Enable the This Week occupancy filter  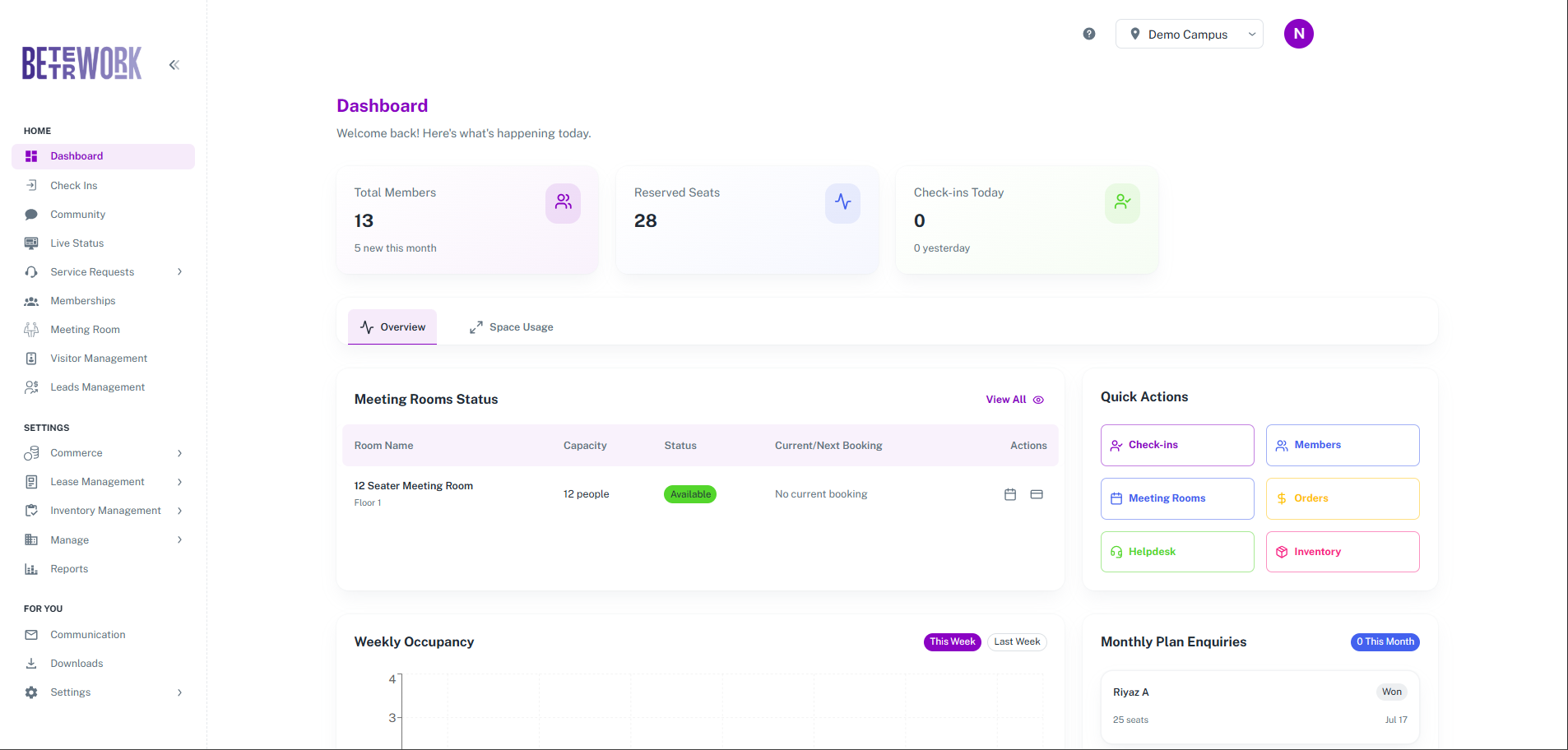(x=952, y=641)
